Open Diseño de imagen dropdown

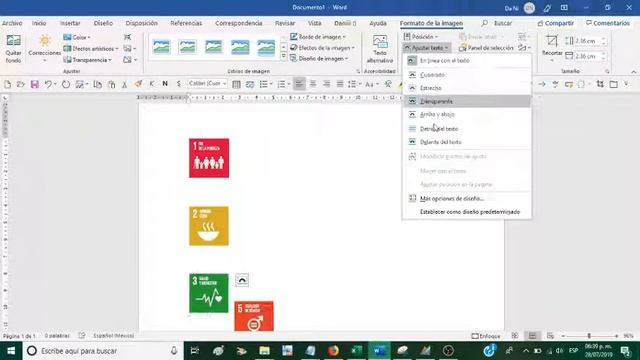coord(319,59)
